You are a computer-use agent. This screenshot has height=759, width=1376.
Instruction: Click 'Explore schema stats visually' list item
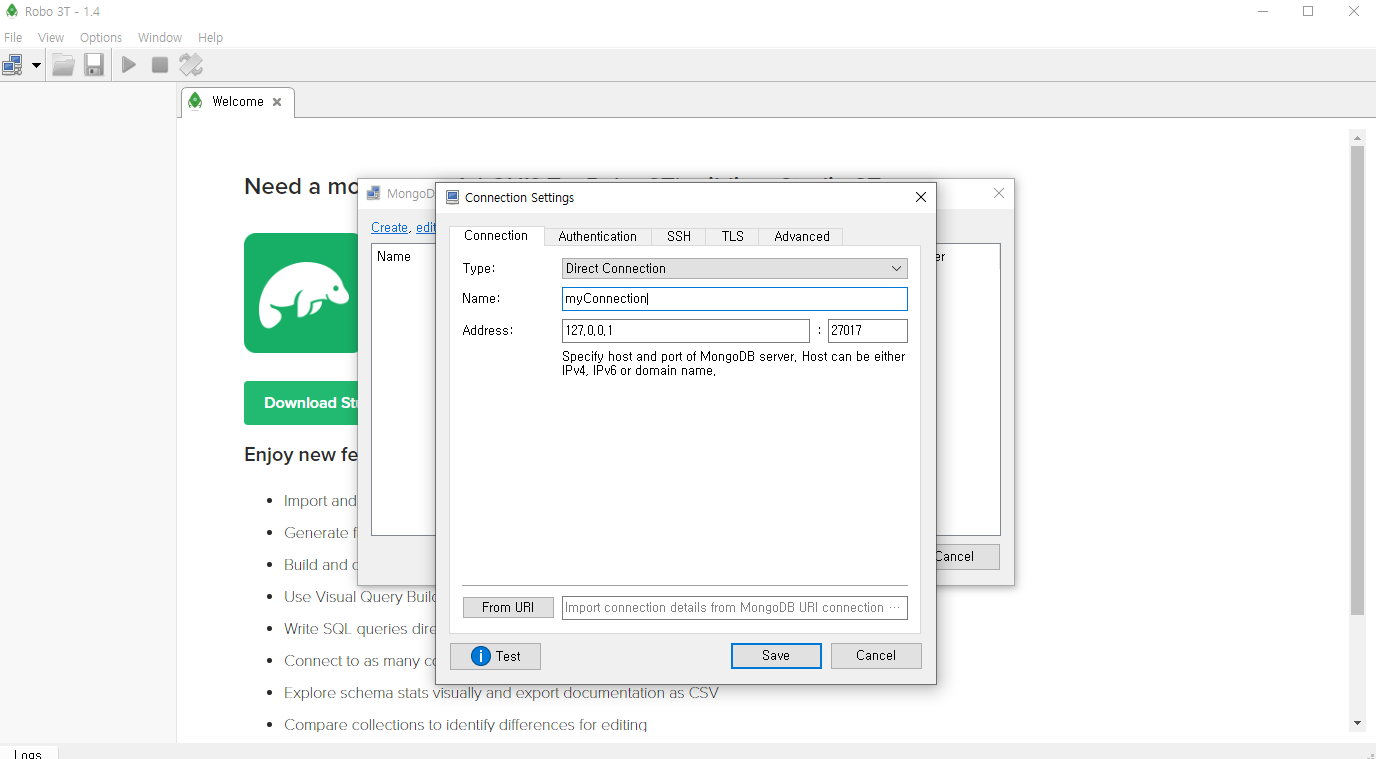coord(501,693)
